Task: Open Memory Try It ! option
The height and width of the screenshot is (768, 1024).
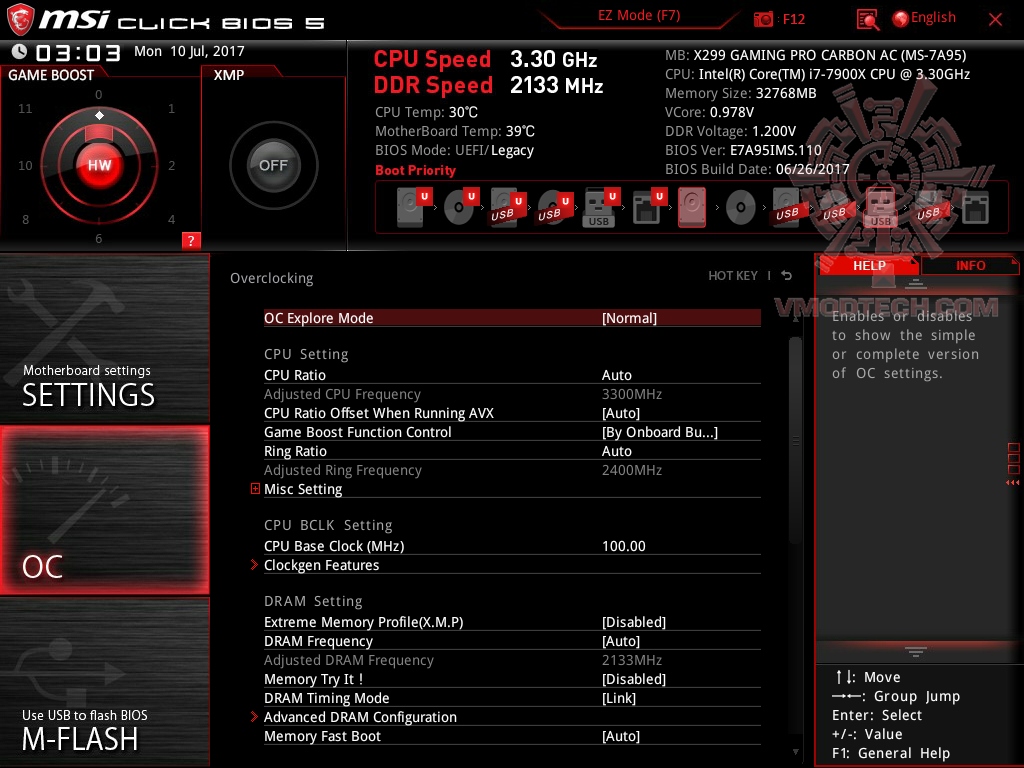Action: point(512,679)
